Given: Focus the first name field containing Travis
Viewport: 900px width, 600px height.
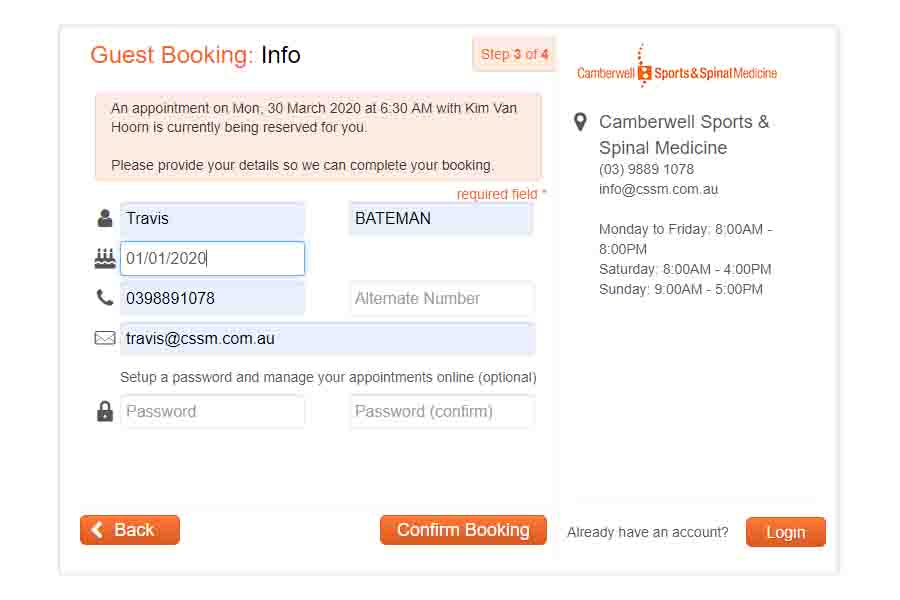Looking at the screenshot, I should (212, 218).
